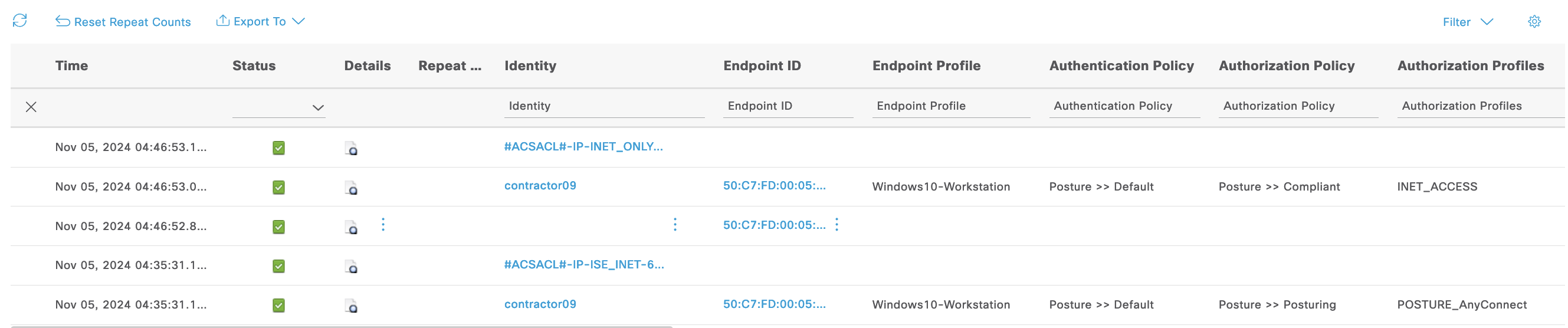Open details icon for POSTURE_AnyConnect row
This screenshot has height=328, width=1568.
[351, 306]
